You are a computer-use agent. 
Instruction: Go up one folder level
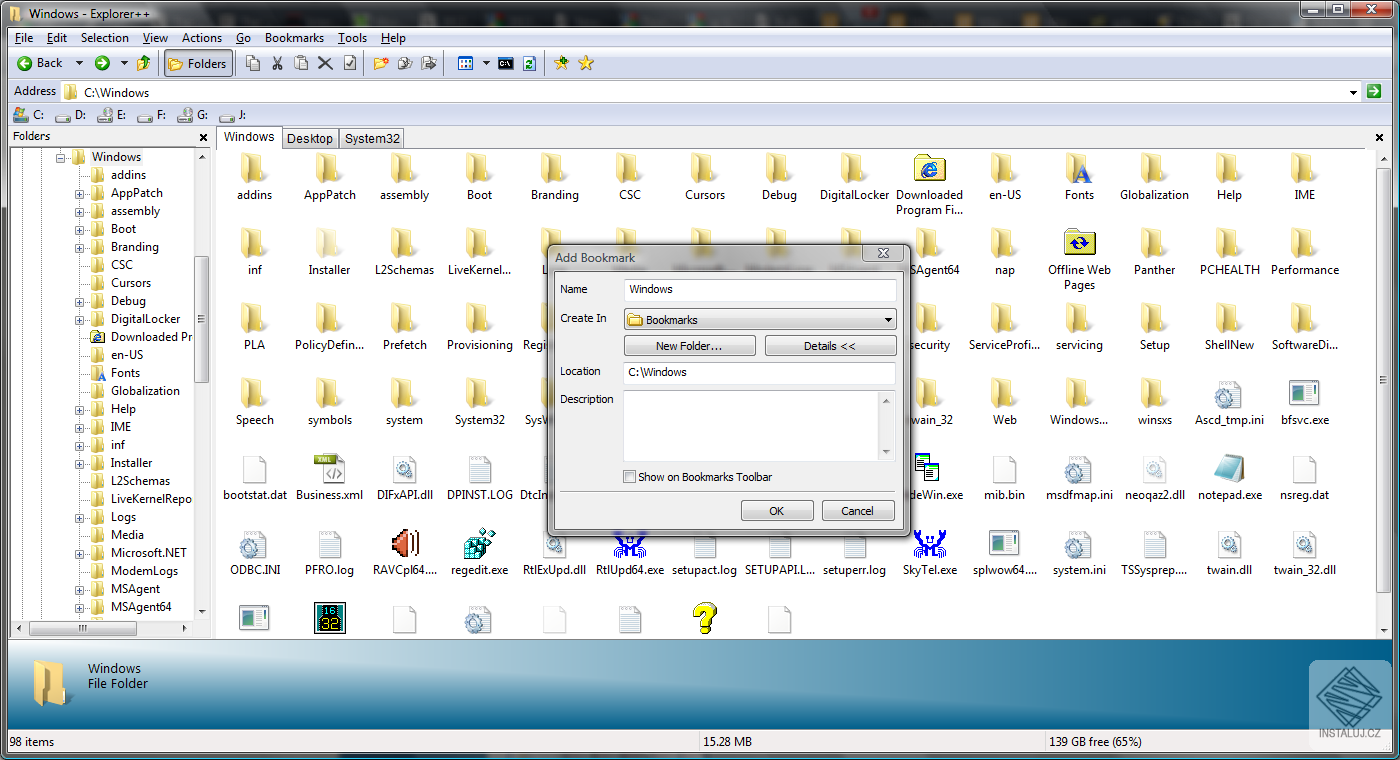(x=144, y=63)
